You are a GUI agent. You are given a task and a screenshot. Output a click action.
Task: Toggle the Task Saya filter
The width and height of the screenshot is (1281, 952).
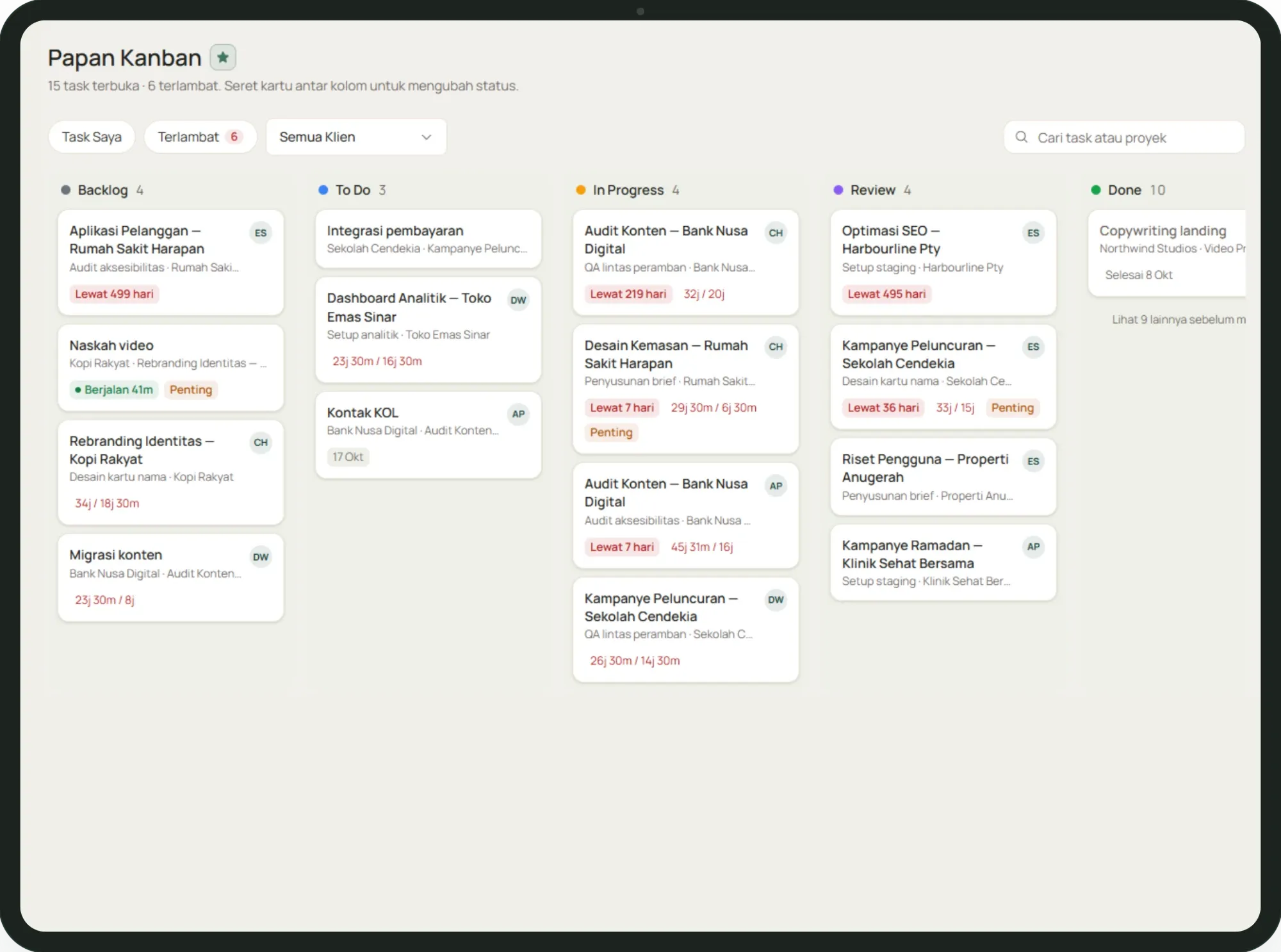tap(92, 137)
